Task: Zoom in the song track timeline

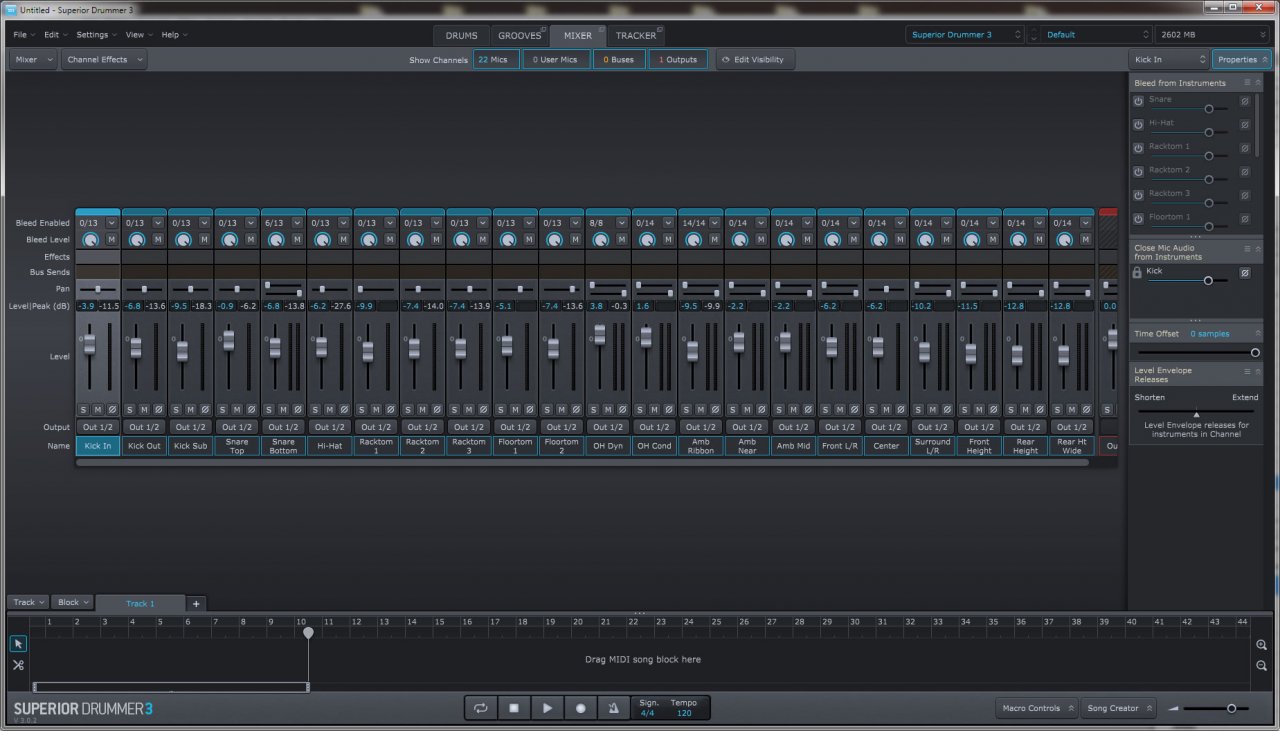Action: [1262, 645]
